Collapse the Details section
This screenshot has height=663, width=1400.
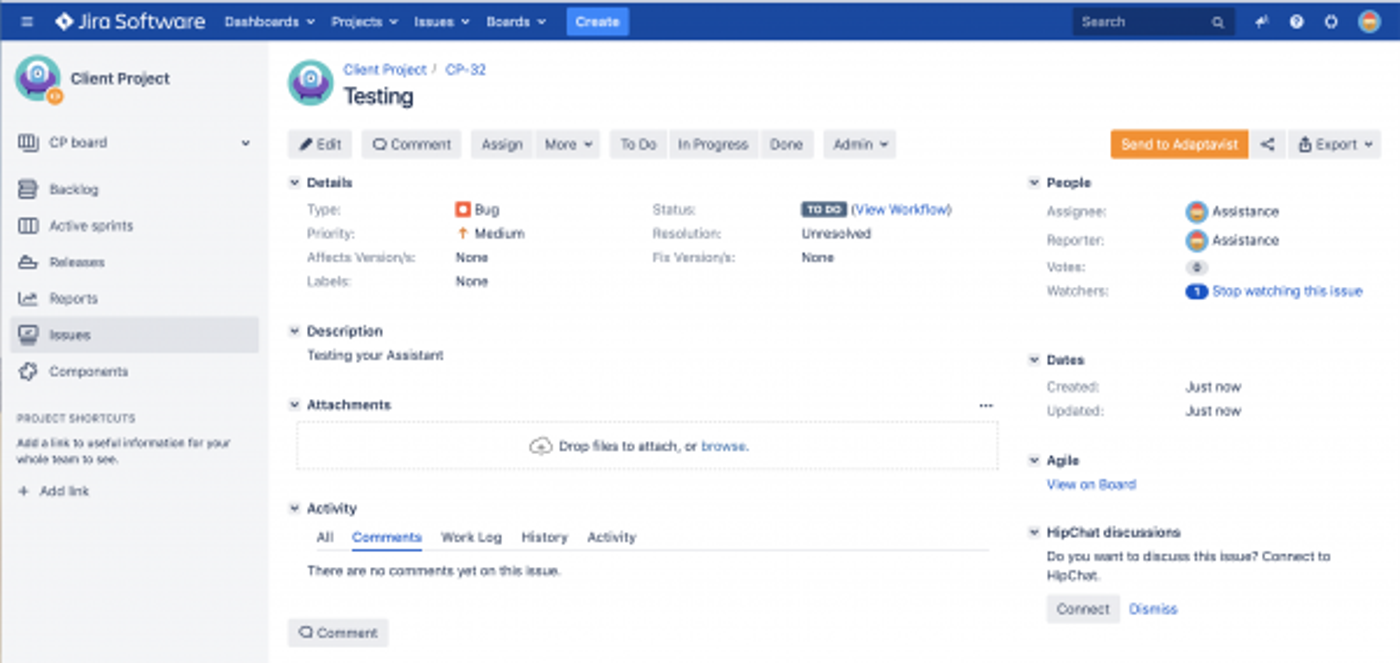click(x=294, y=183)
